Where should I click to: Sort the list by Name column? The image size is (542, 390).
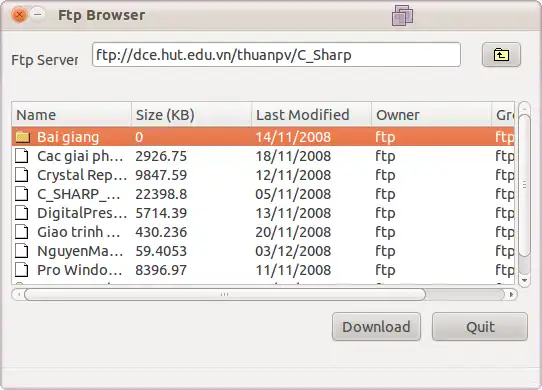pyautogui.click(x=72, y=115)
